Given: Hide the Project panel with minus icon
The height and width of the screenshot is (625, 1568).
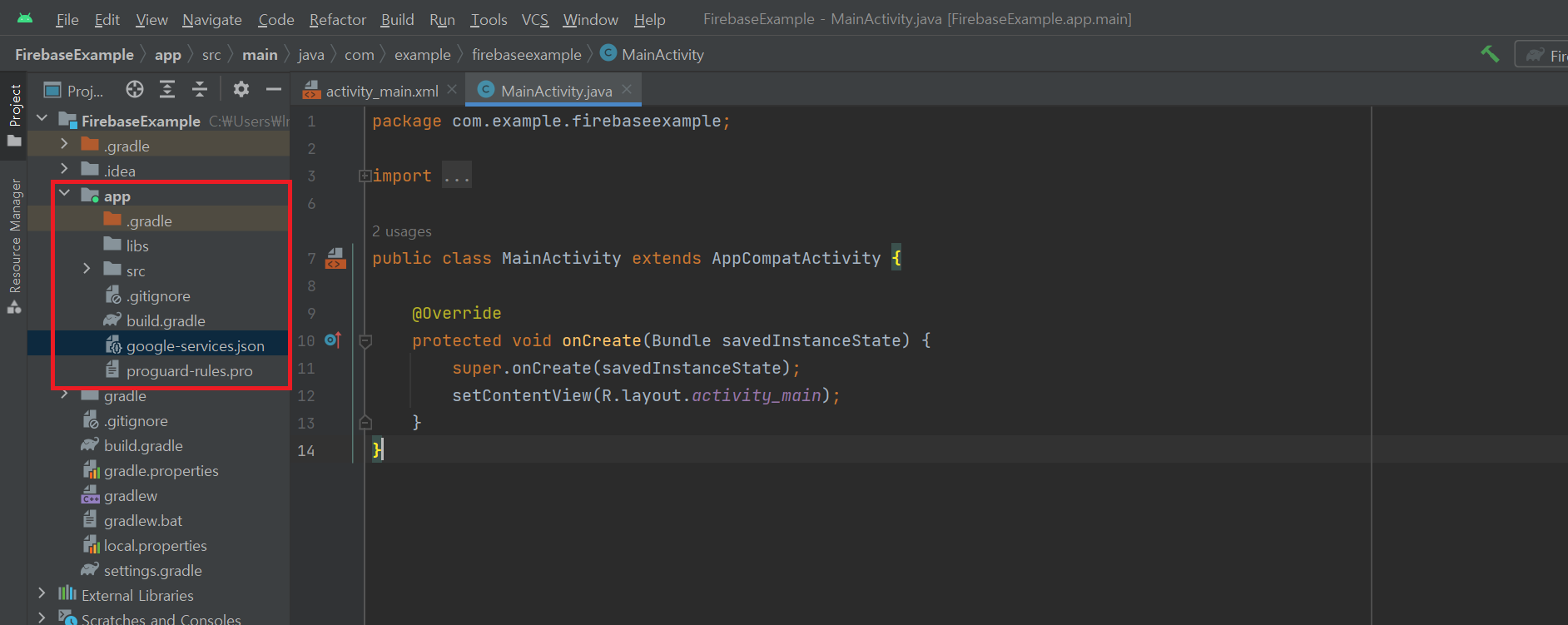Looking at the screenshot, I should (x=274, y=89).
